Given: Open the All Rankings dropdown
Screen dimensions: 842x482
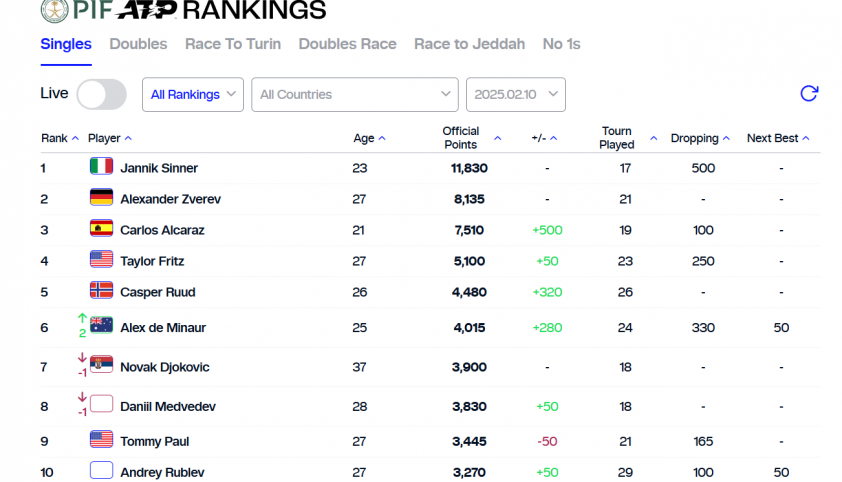Looking at the screenshot, I should (193, 94).
